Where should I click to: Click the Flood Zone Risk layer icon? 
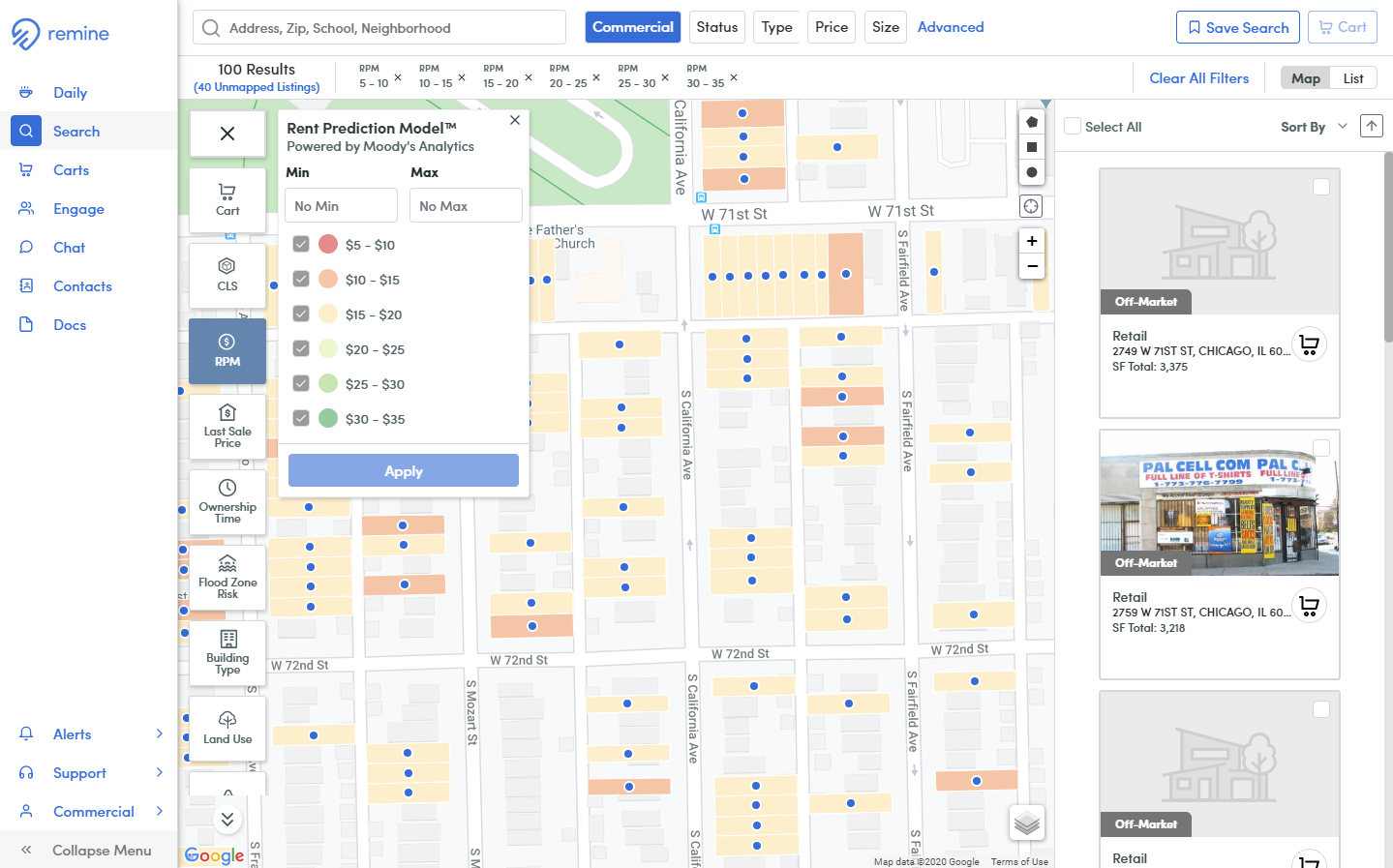coord(227,576)
